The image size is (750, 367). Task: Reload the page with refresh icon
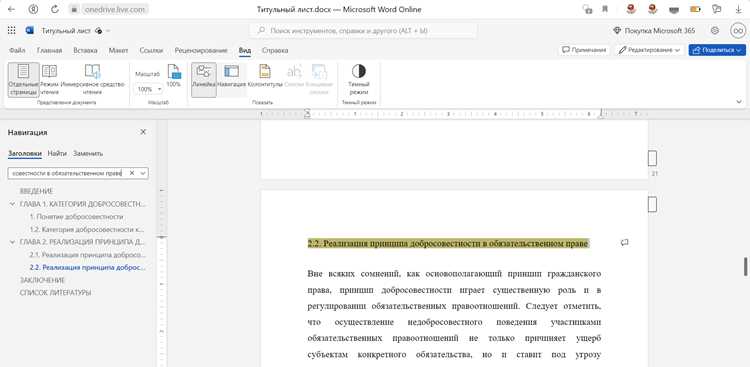point(55,9)
